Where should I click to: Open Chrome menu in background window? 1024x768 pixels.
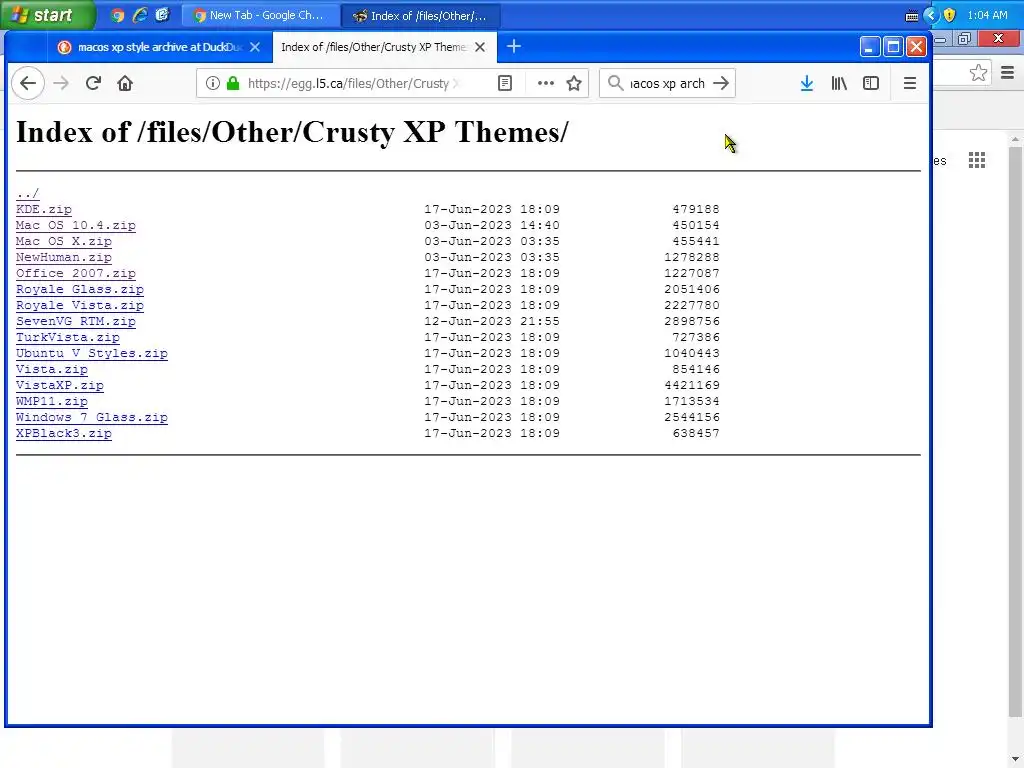(1008, 72)
